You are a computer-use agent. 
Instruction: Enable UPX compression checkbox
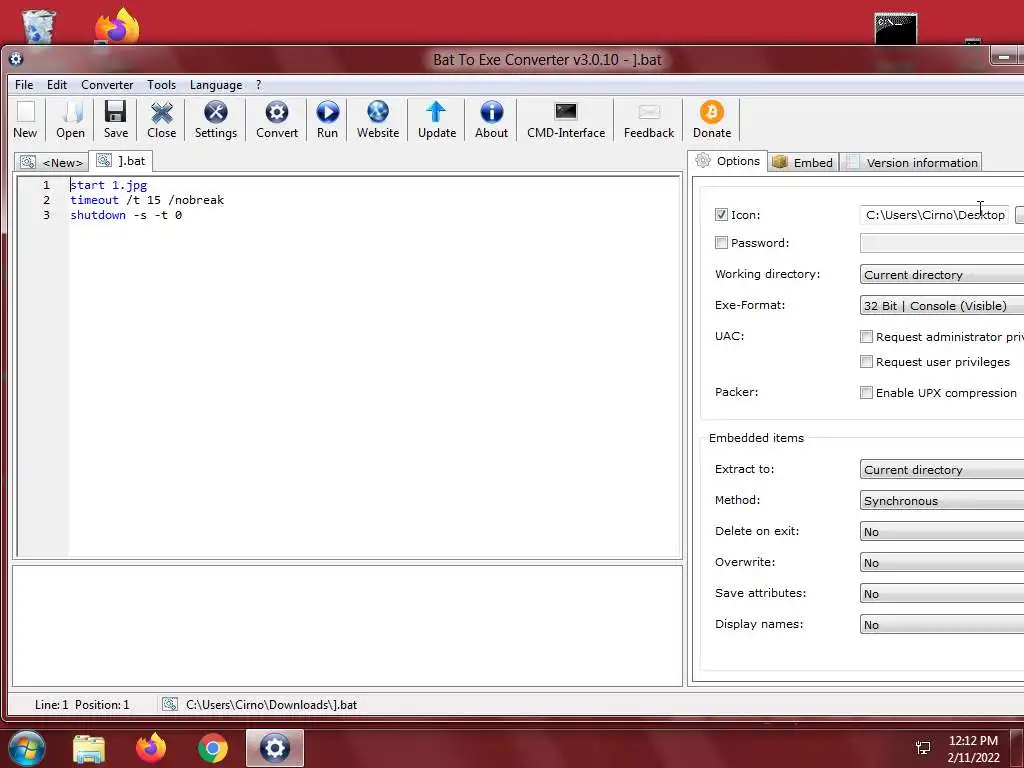[866, 392]
